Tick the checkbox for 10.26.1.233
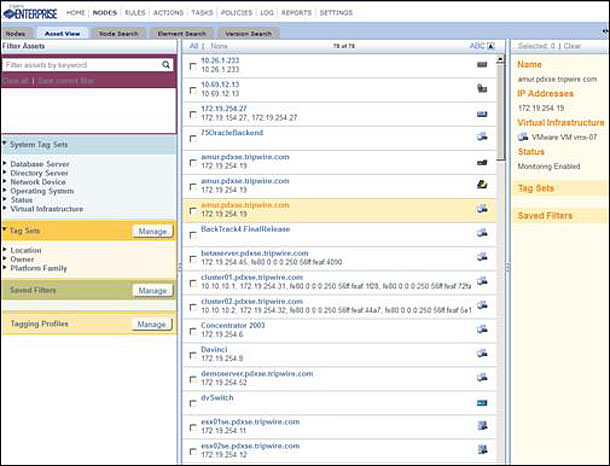 (x=193, y=66)
